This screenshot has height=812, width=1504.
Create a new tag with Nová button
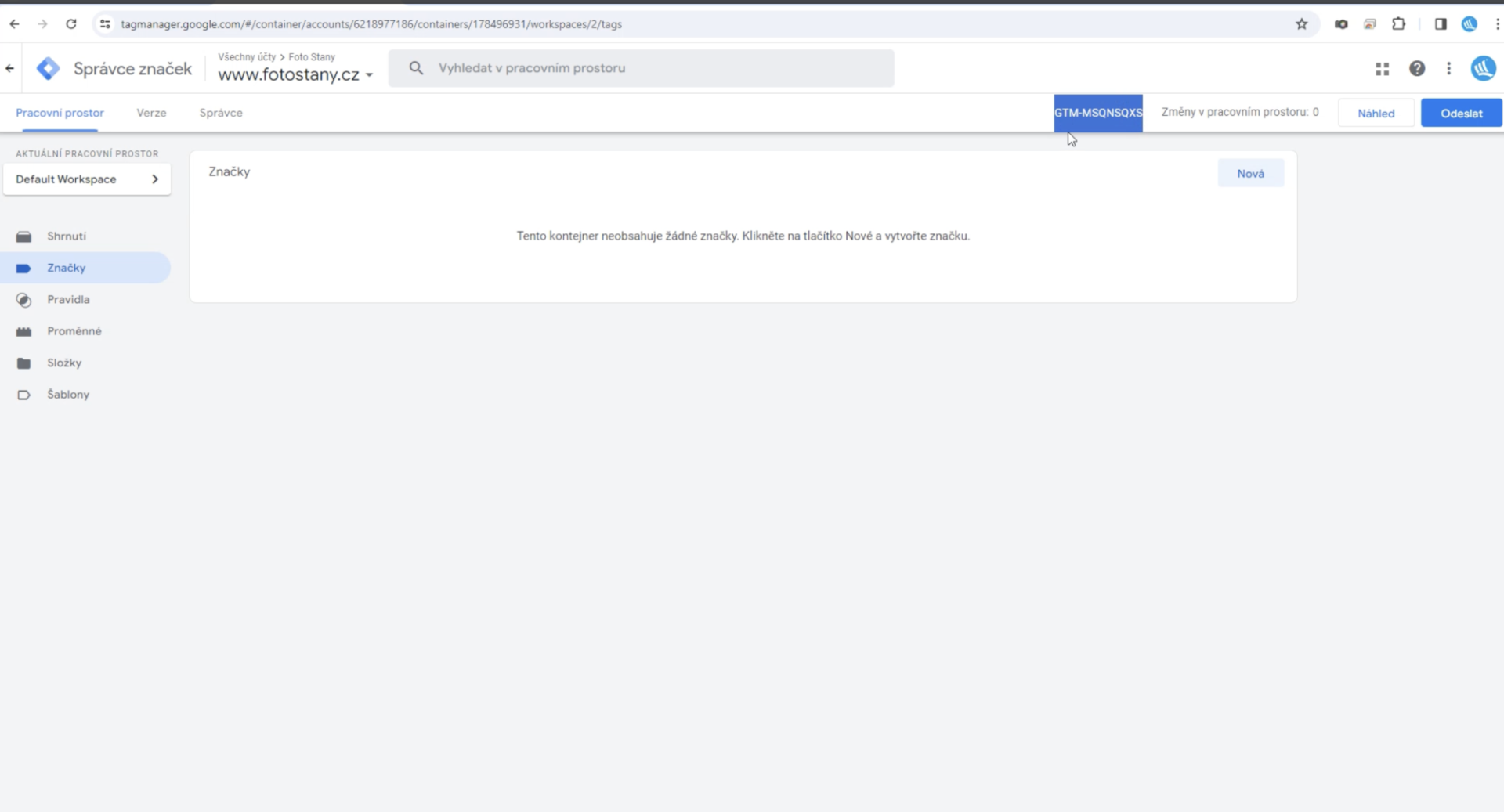(x=1251, y=173)
